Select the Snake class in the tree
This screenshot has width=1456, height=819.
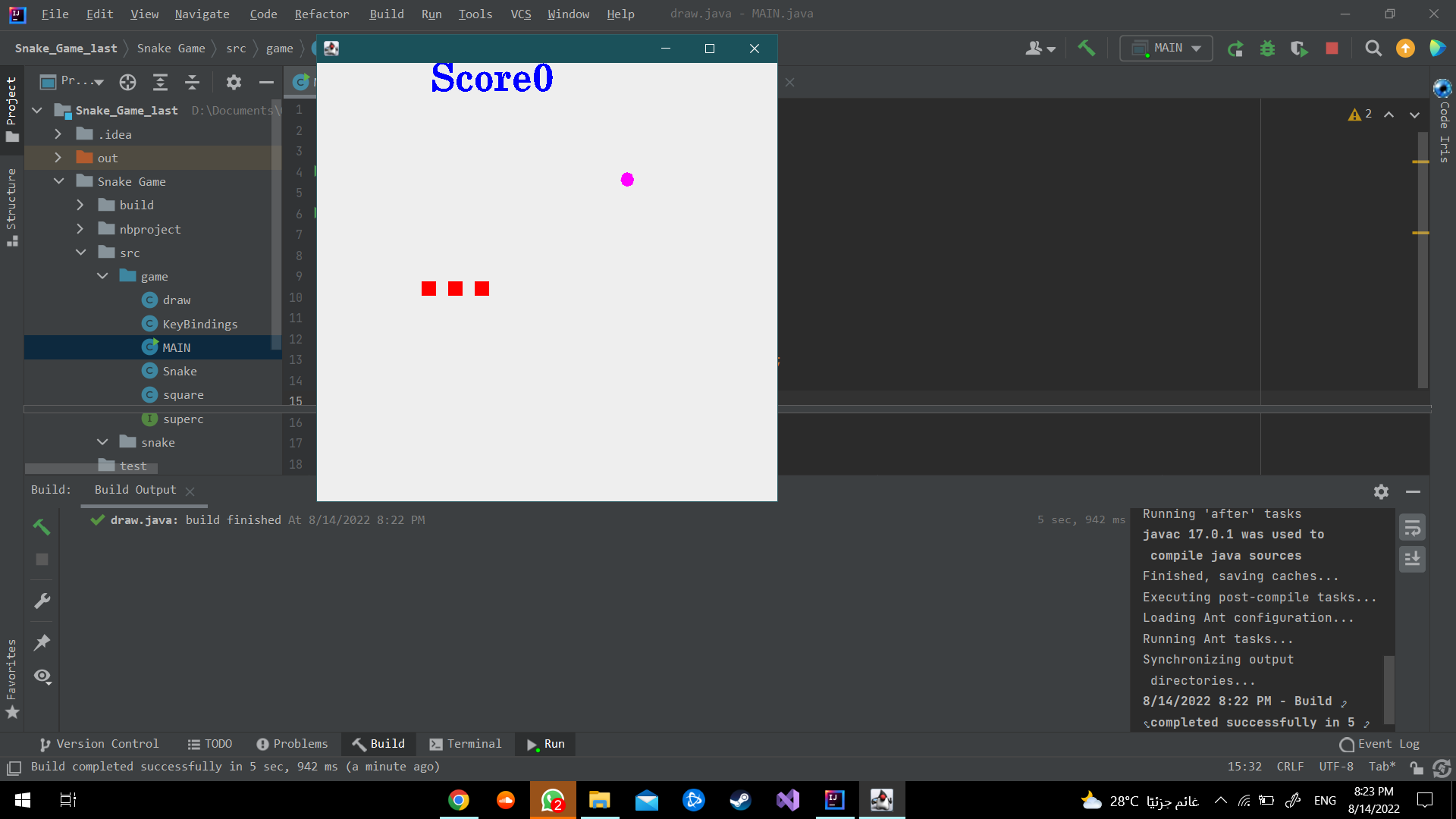(x=179, y=371)
